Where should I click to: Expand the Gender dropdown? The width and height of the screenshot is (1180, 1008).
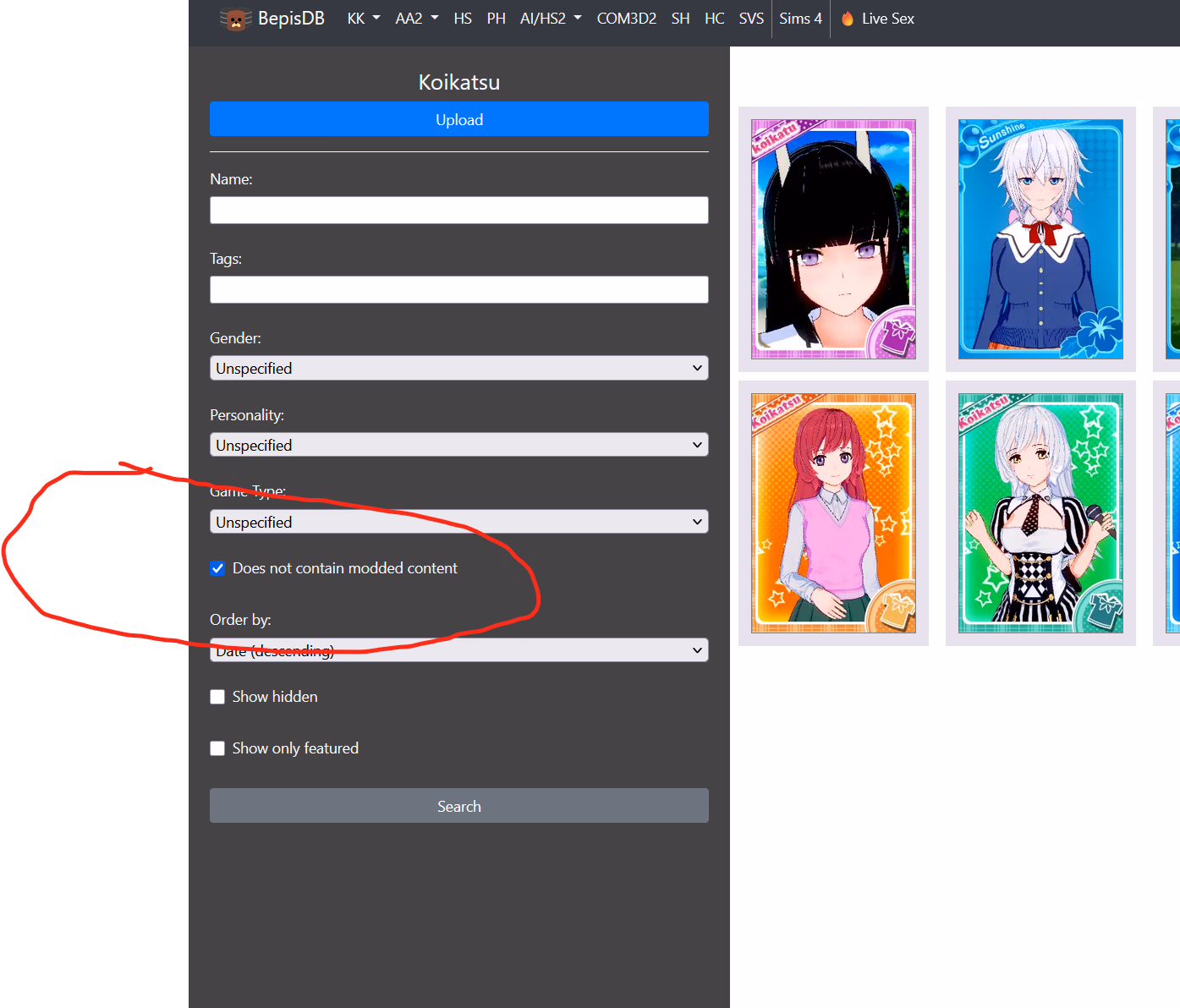point(458,368)
